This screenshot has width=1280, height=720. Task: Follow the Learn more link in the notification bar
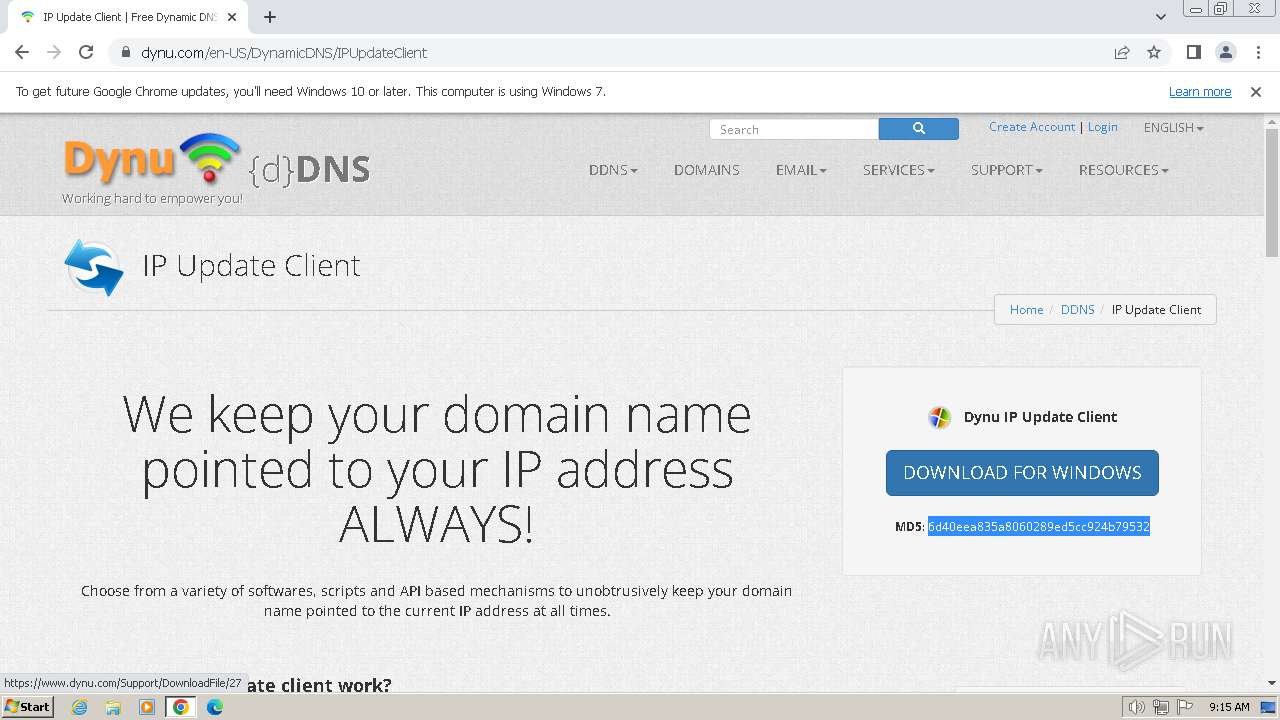[1200, 91]
